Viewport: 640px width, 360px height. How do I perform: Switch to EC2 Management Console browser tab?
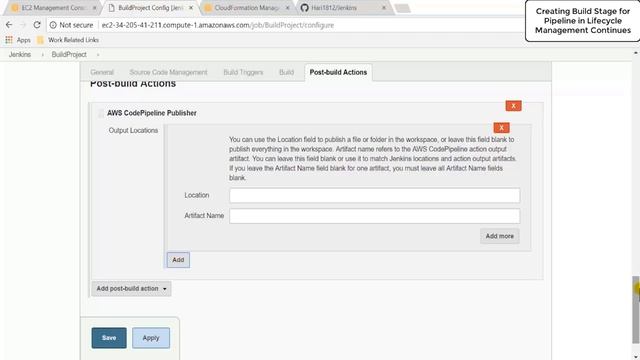point(53,8)
